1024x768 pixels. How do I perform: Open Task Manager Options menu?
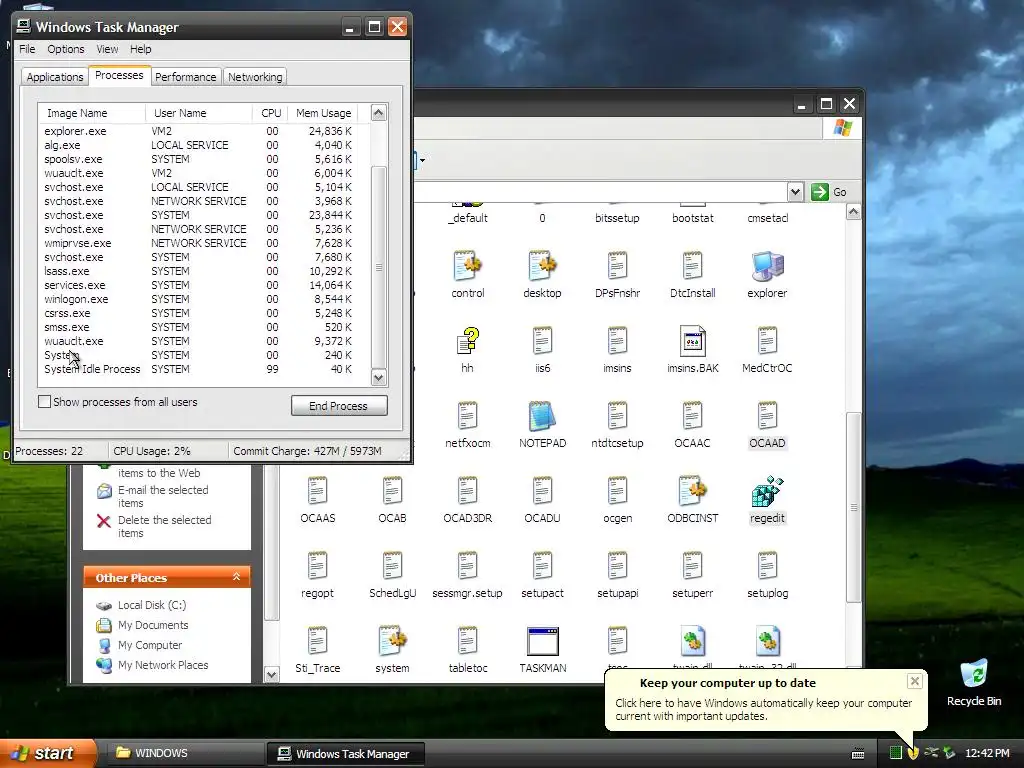[65, 49]
